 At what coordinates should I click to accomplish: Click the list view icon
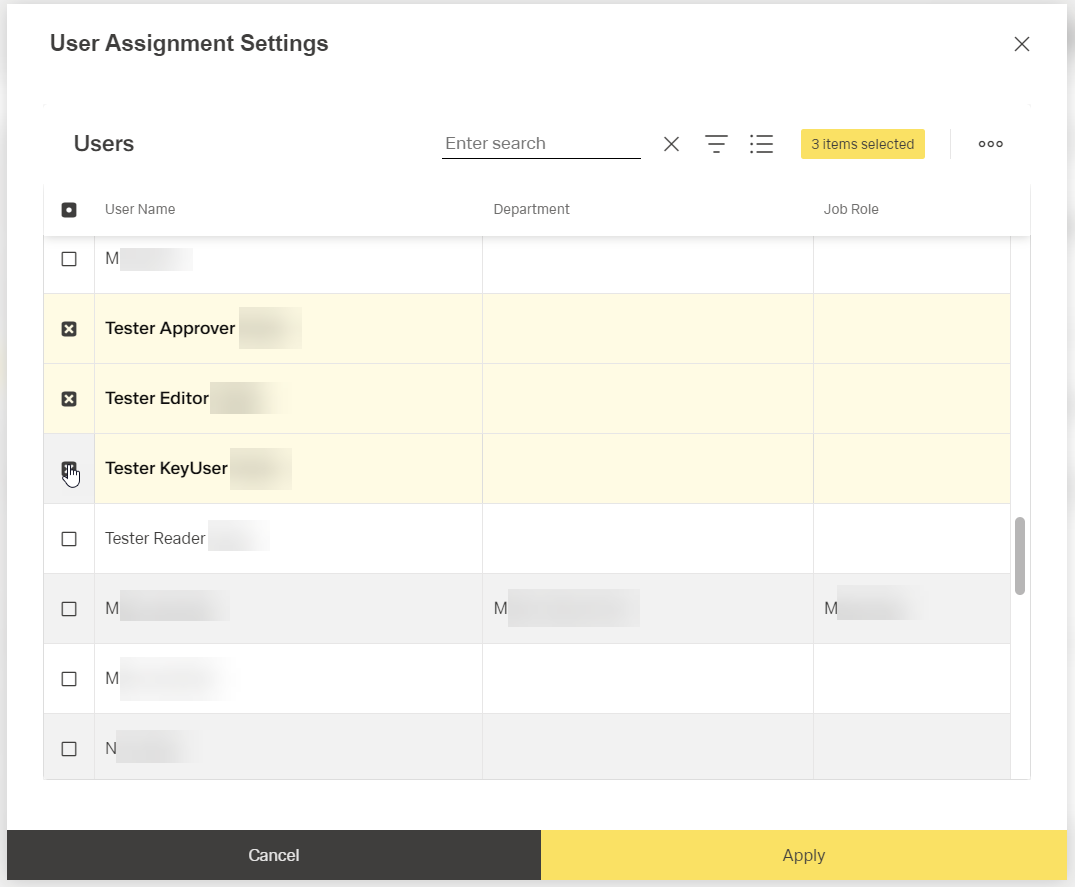pos(761,144)
